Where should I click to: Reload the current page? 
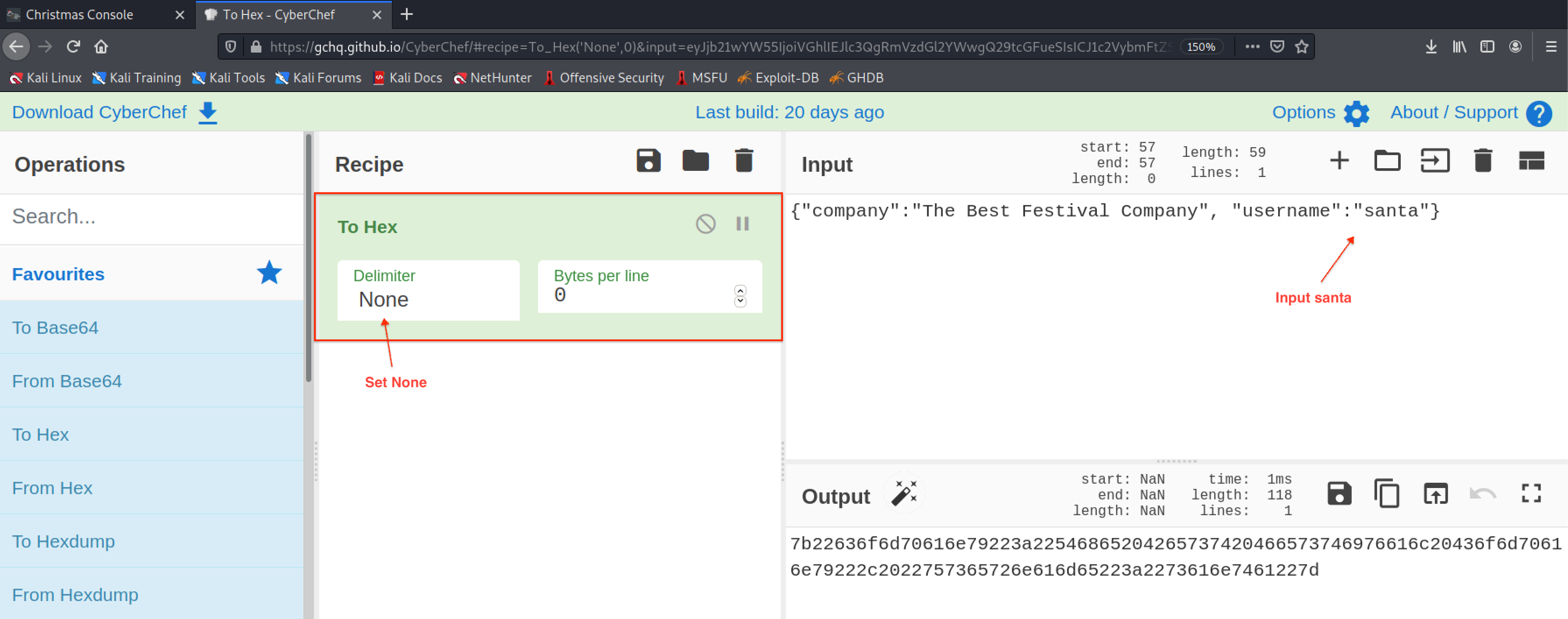tap(73, 47)
